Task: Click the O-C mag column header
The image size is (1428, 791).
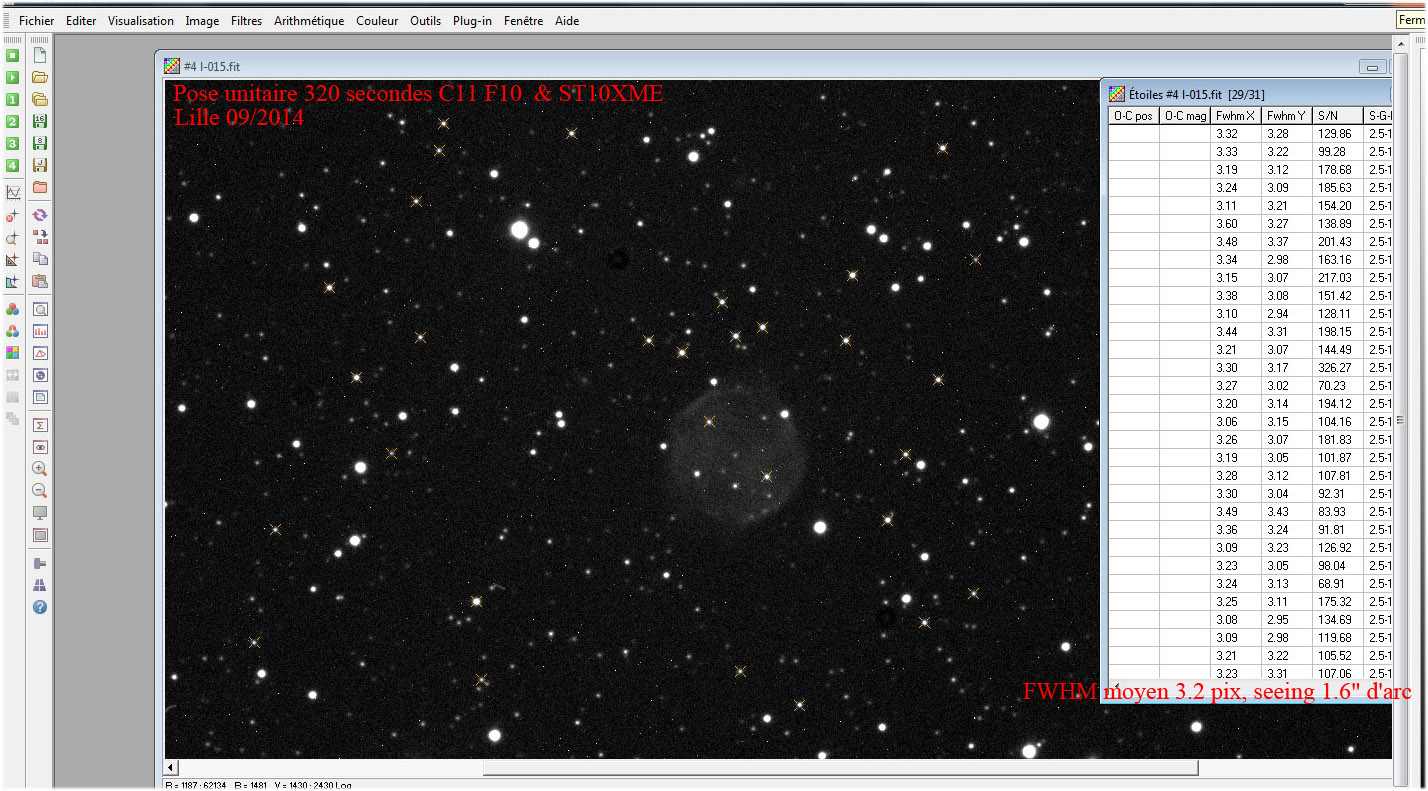Action: point(1185,116)
